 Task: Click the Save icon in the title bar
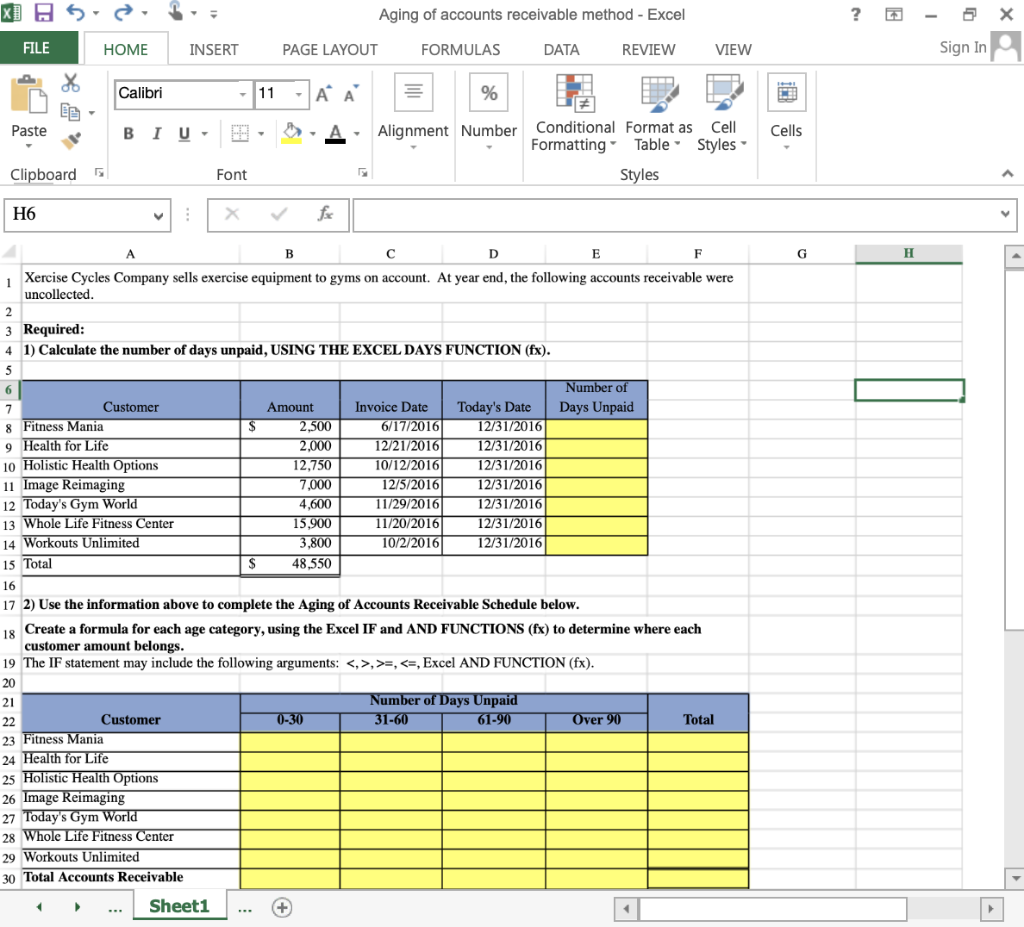tap(43, 12)
